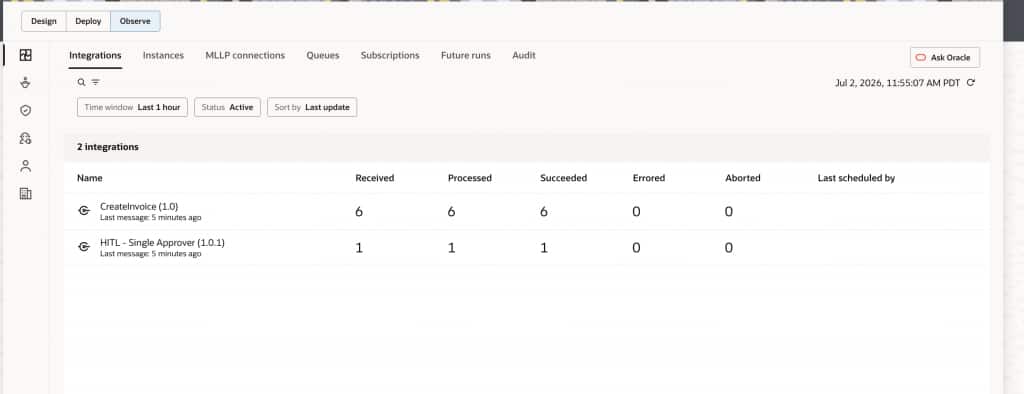Open the shield checkmark sidebar icon
The width and height of the screenshot is (1024, 394).
coord(25,110)
